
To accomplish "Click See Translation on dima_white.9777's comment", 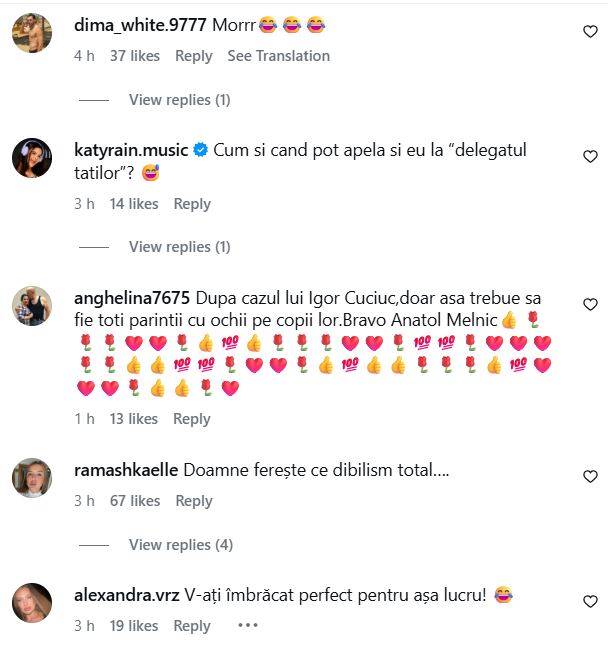I will (278, 56).
